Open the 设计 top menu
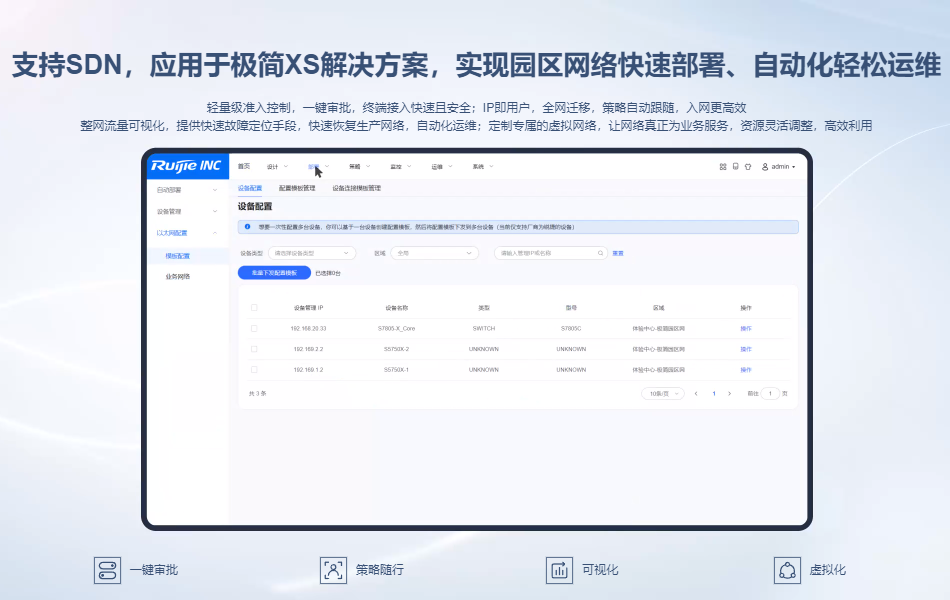 (x=276, y=166)
